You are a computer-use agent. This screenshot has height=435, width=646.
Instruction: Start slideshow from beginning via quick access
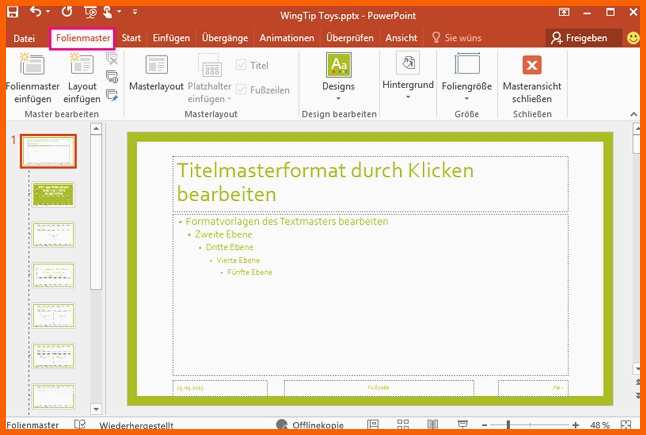[x=90, y=12]
